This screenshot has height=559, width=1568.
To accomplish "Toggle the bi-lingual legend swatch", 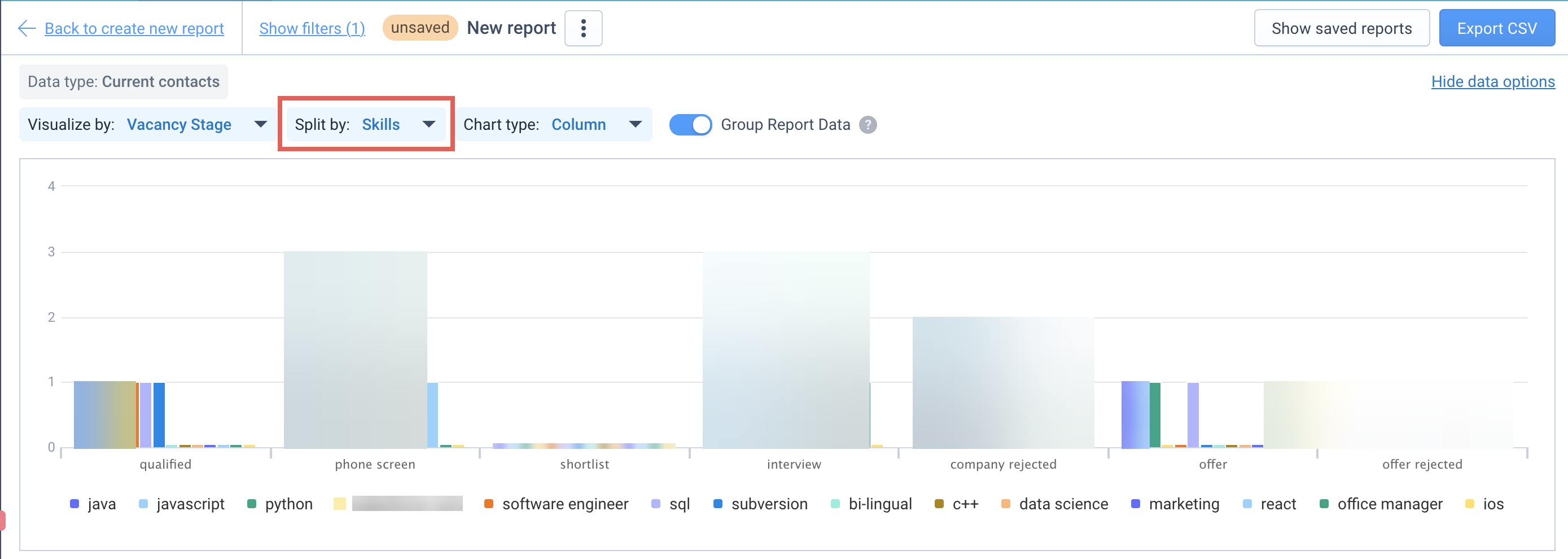I will (835, 504).
